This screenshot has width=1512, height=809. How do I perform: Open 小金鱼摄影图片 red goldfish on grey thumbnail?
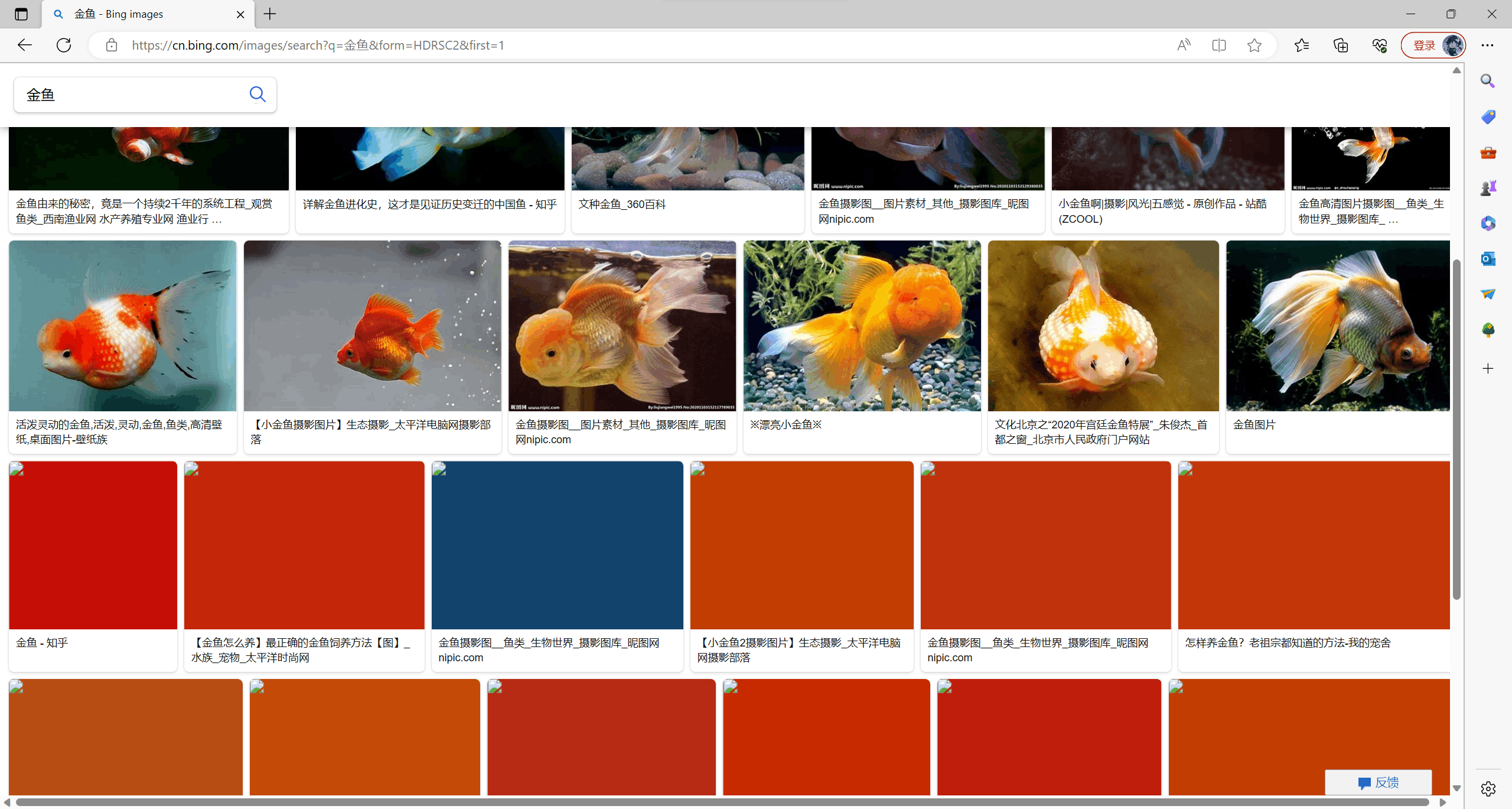point(372,326)
